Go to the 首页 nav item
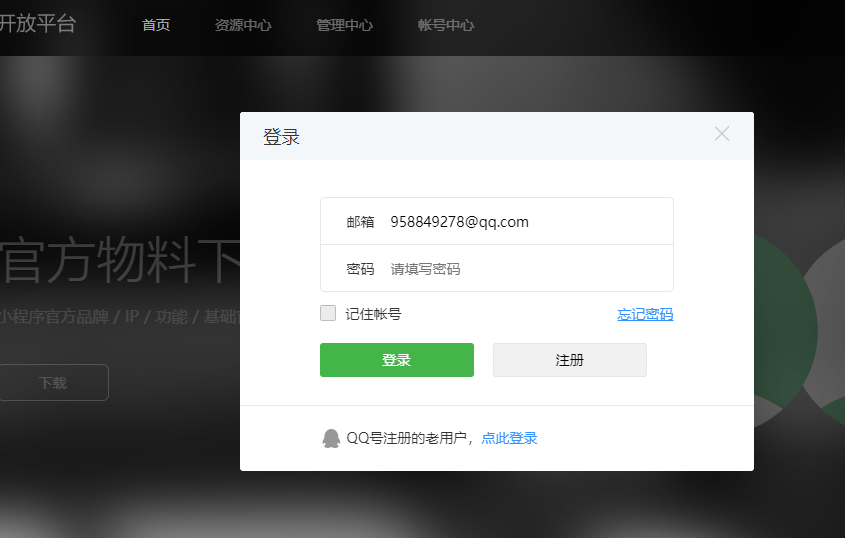This screenshot has width=845, height=538. coord(156,25)
